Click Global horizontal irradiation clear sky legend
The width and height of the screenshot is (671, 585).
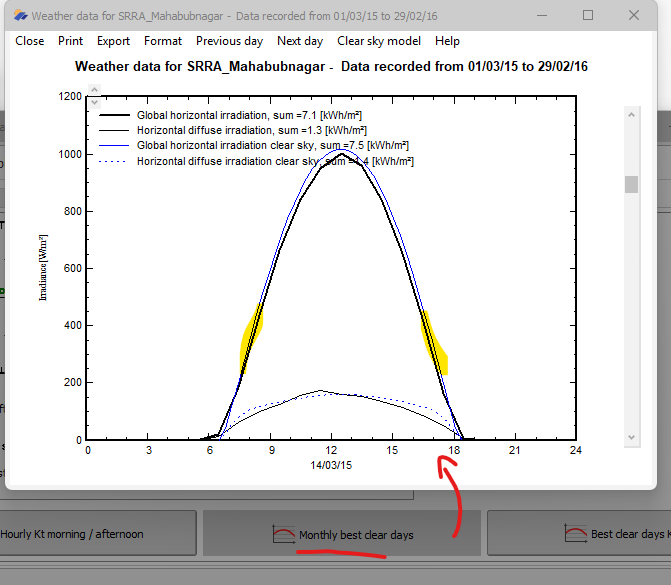tap(273, 146)
